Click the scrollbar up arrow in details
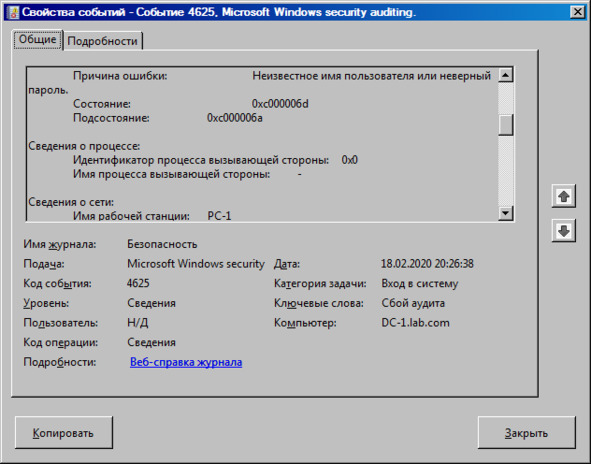The height and width of the screenshot is (464, 591). click(505, 75)
